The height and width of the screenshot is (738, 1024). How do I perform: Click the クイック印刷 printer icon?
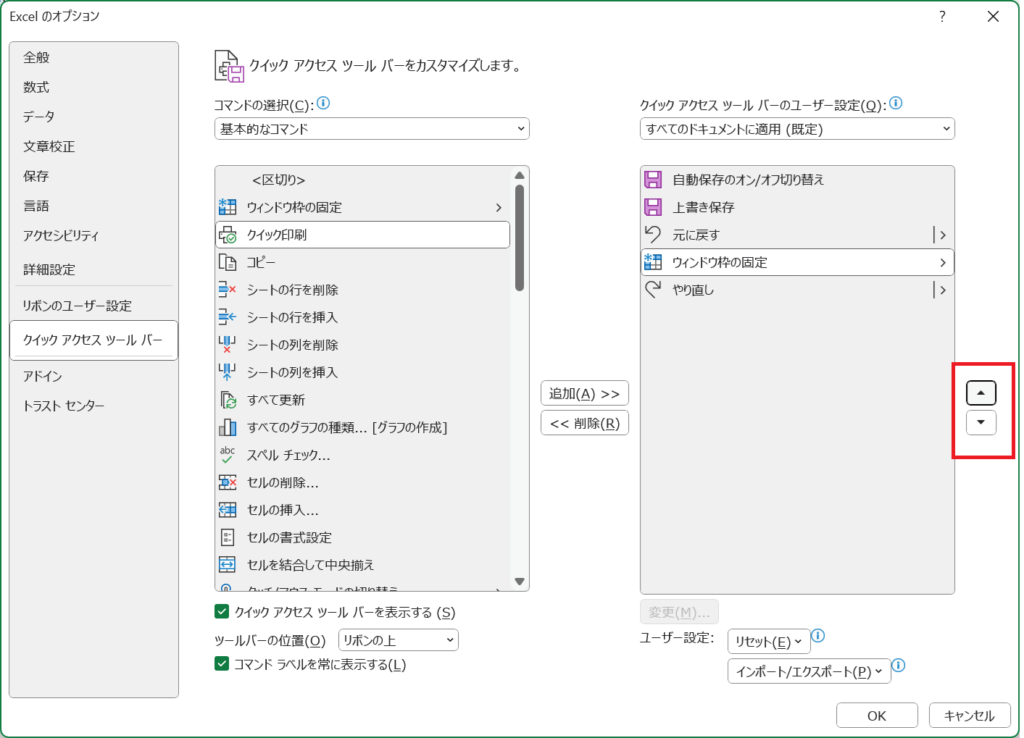[x=227, y=234]
